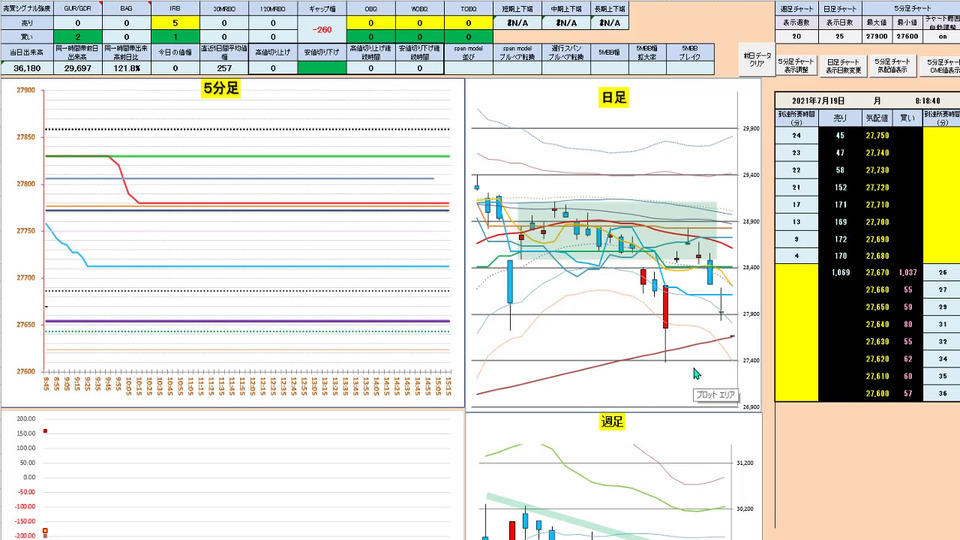Click the 29,900 axis label on 日足 chart
Image resolution: width=960 pixels, height=540 pixels.
point(751,129)
